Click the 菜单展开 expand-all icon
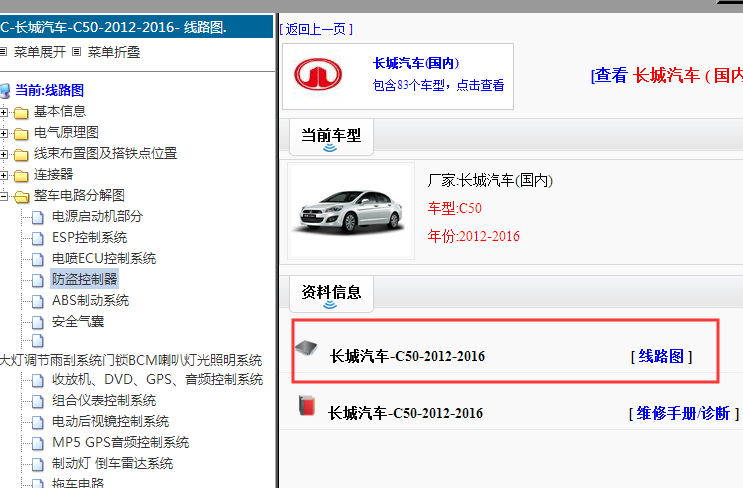This screenshot has width=743, height=488. 3,52
